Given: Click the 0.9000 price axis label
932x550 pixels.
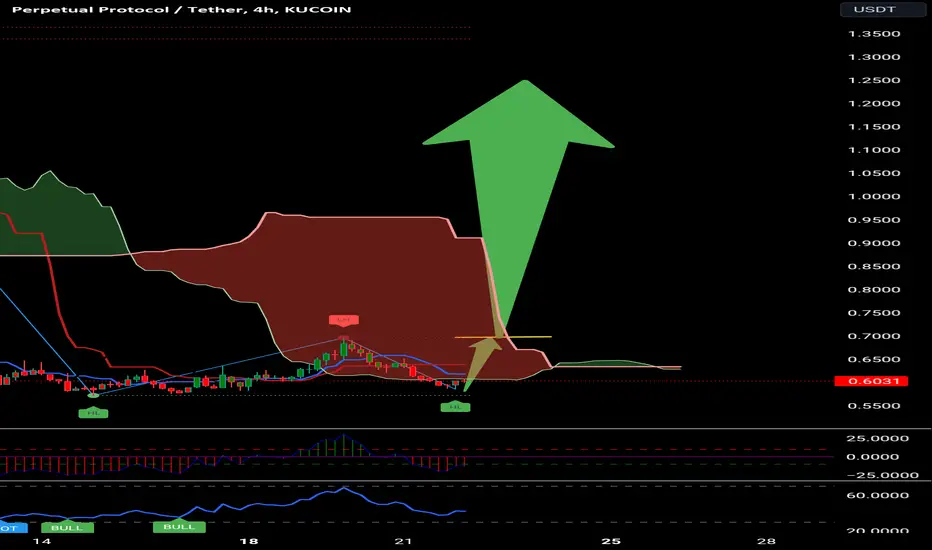Looking at the screenshot, I should (874, 243).
